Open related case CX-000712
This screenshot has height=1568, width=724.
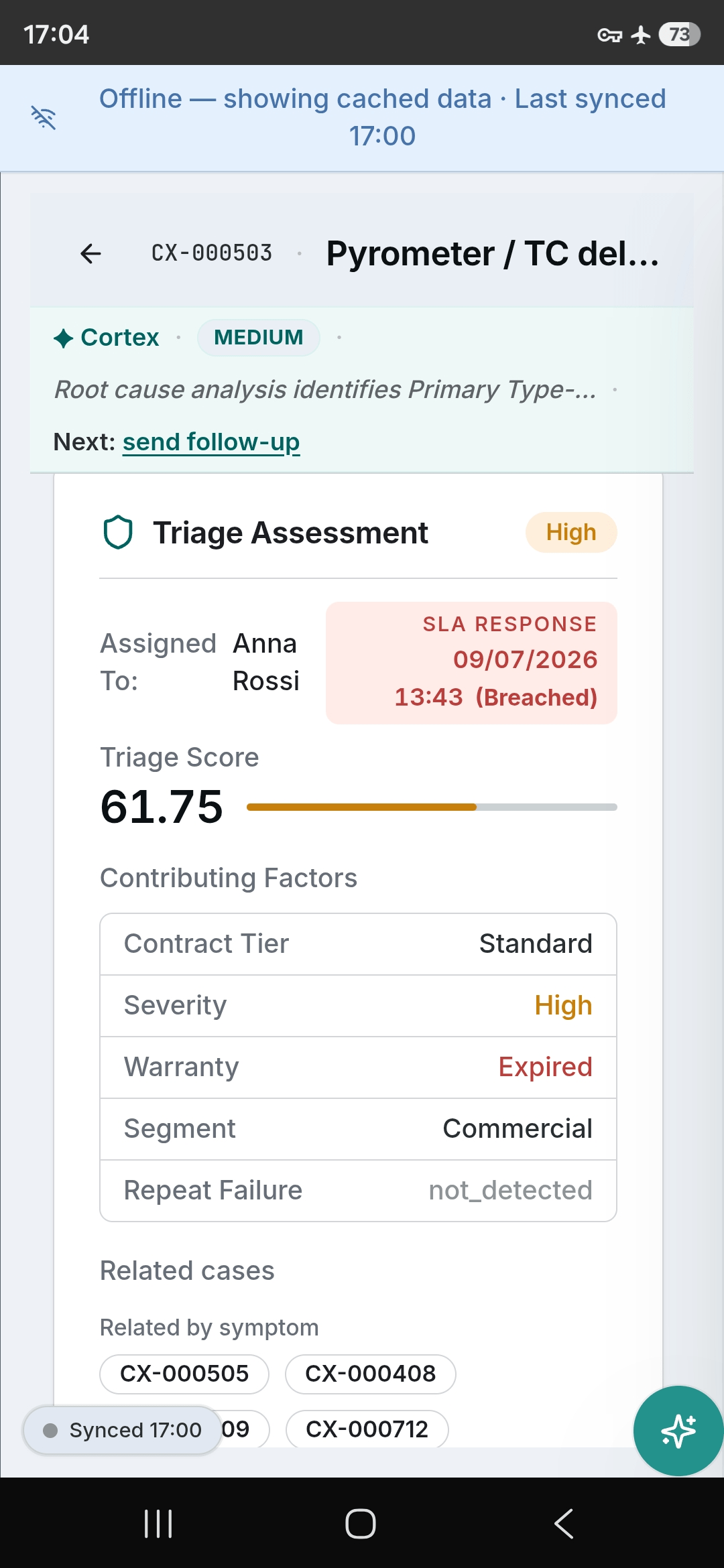367,1429
